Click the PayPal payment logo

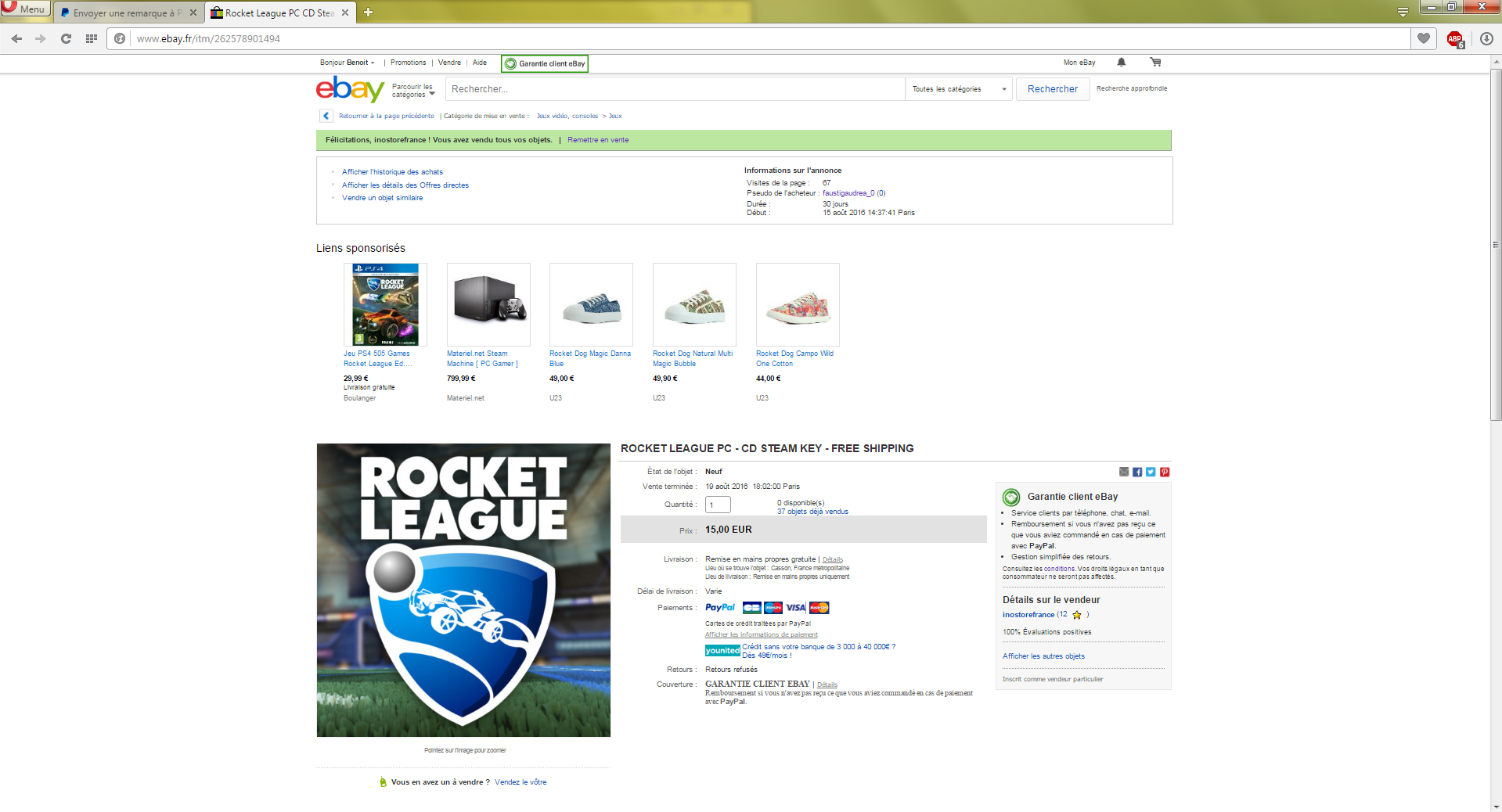tap(720, 608)
